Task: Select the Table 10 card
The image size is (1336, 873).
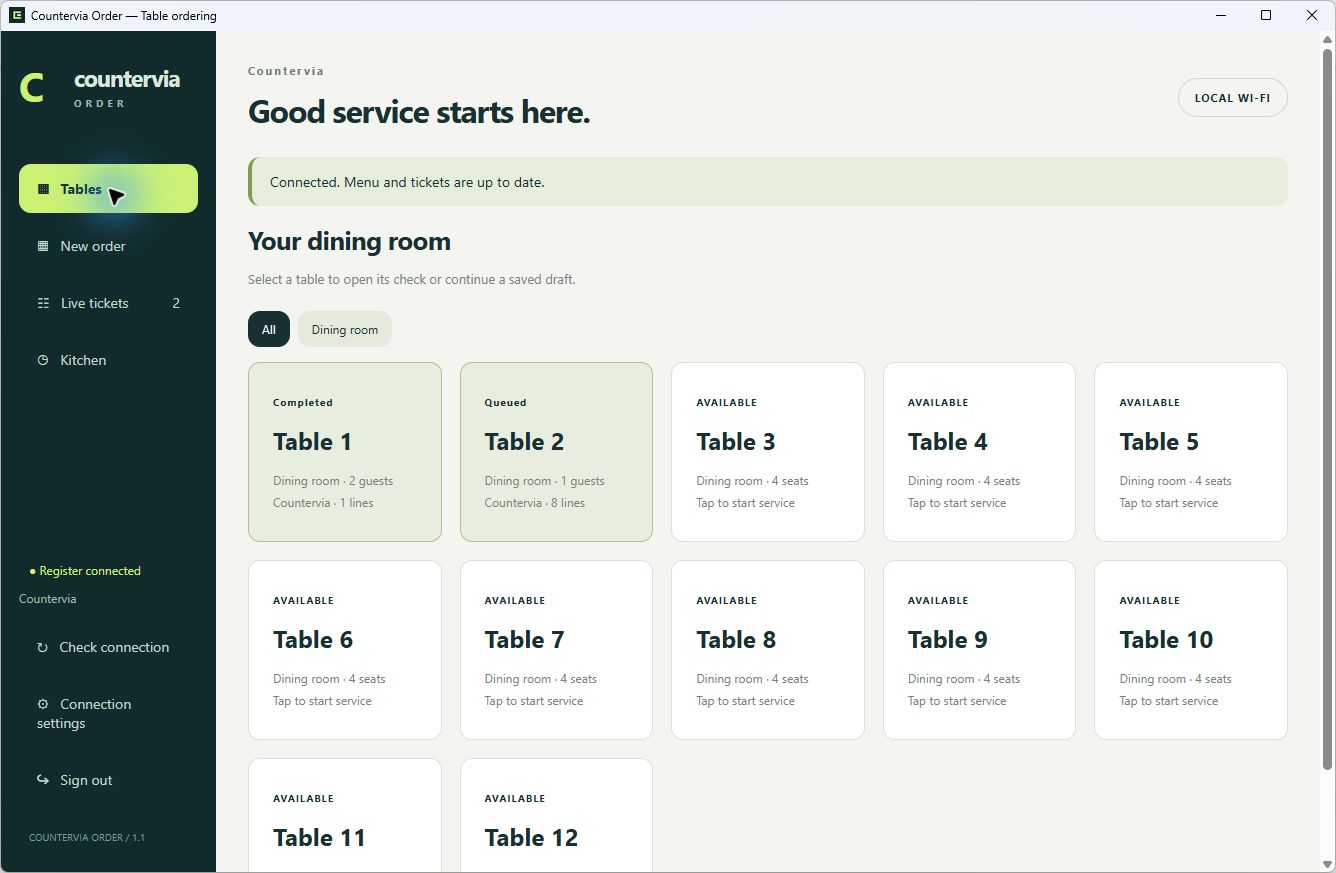Action: point(1191,650)
